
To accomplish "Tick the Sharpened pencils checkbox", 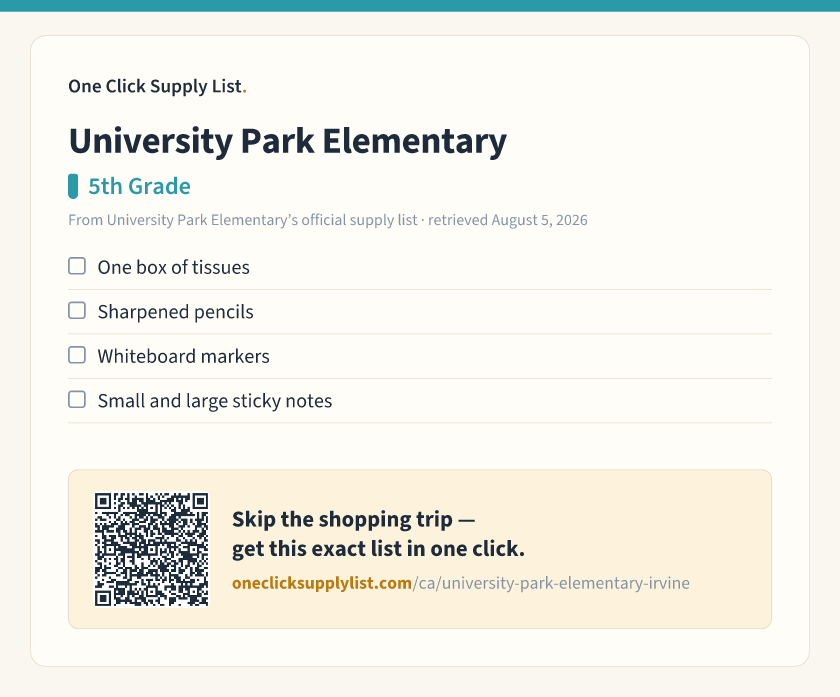I will (77, 310).
